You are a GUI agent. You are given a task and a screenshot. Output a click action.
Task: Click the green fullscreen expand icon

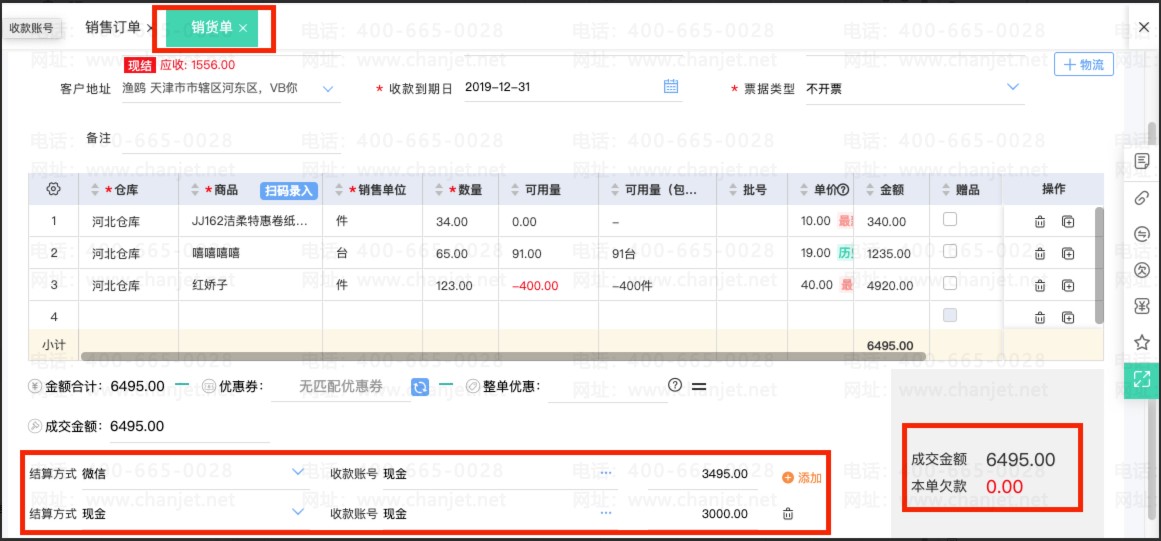[x=1142, y=380]
